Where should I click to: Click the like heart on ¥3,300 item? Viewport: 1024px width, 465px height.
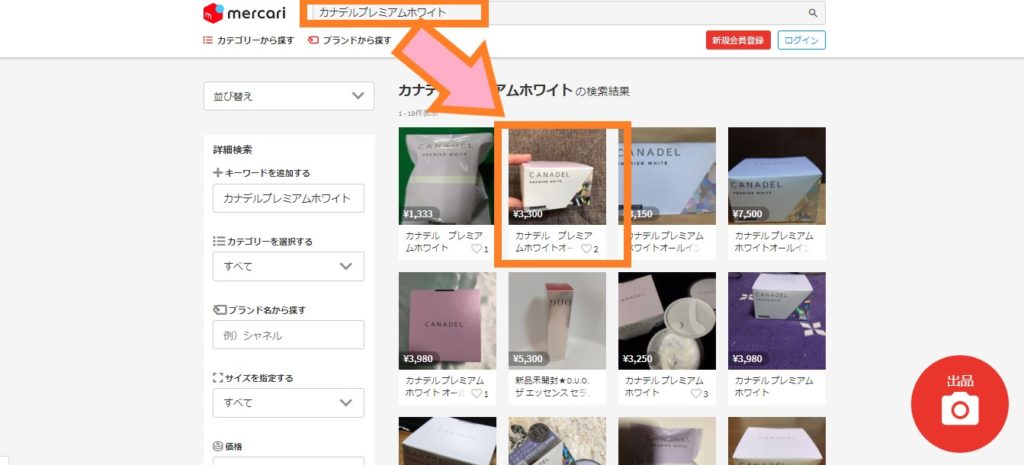click(586, 249)
